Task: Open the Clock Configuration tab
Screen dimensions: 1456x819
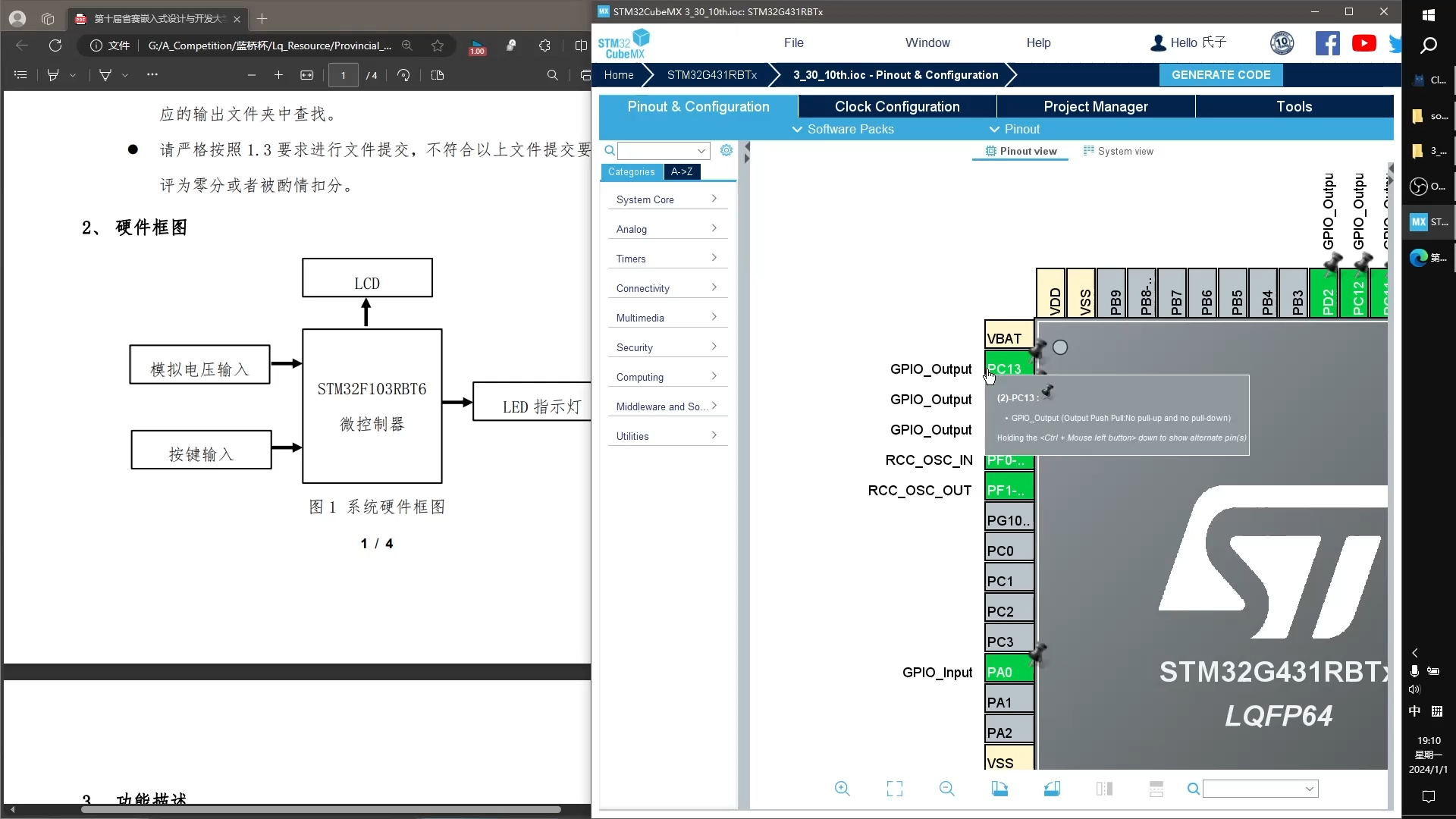Action: (x=897, y=106)
